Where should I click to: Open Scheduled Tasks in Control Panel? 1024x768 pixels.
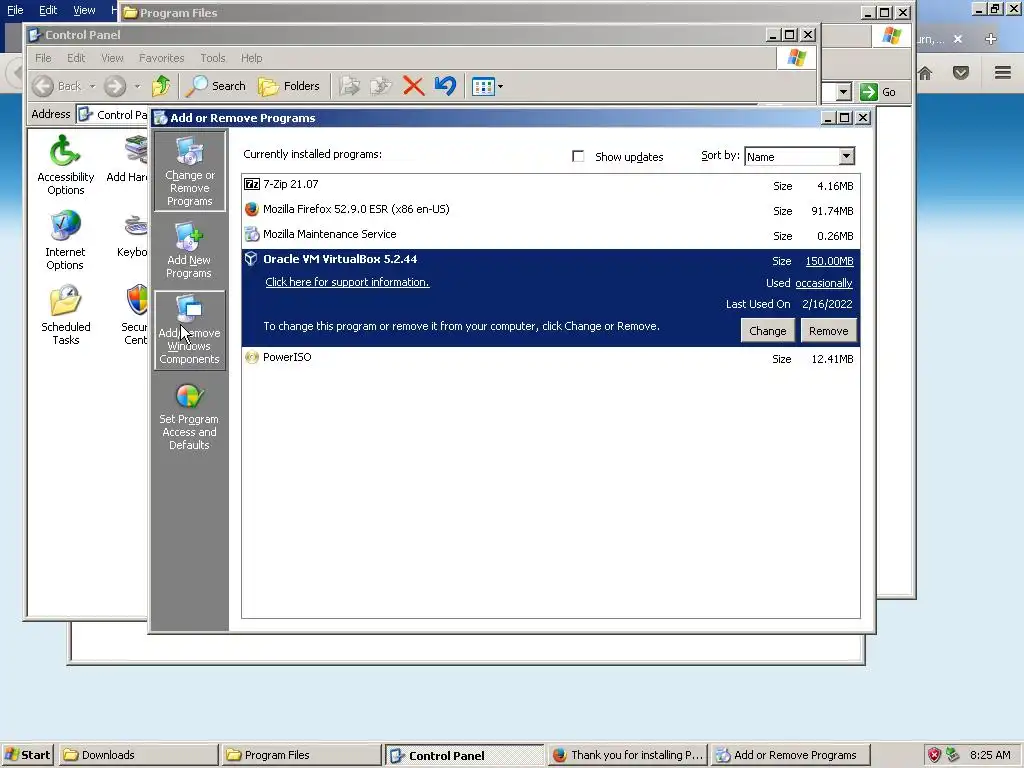click(65, 315)
